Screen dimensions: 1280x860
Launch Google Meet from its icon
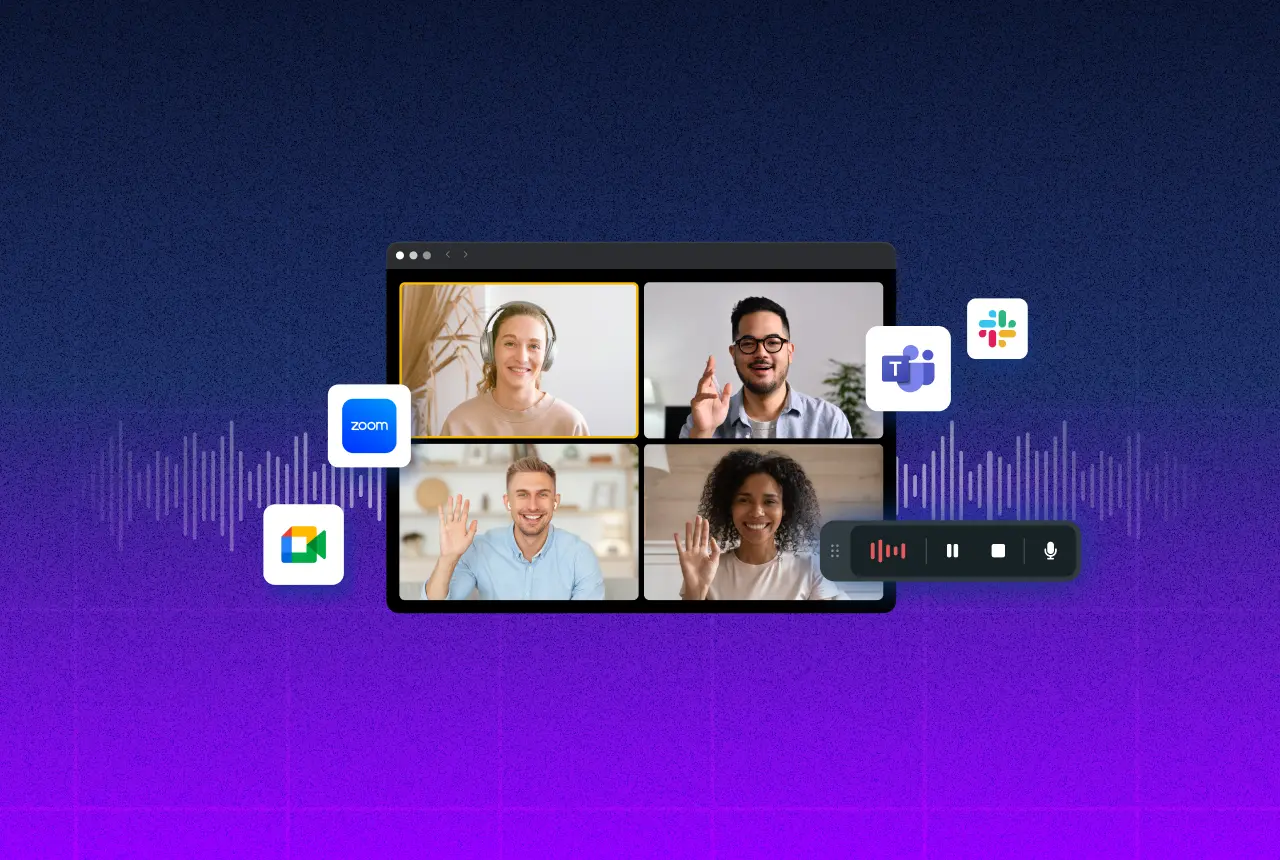tap(303, 544)
